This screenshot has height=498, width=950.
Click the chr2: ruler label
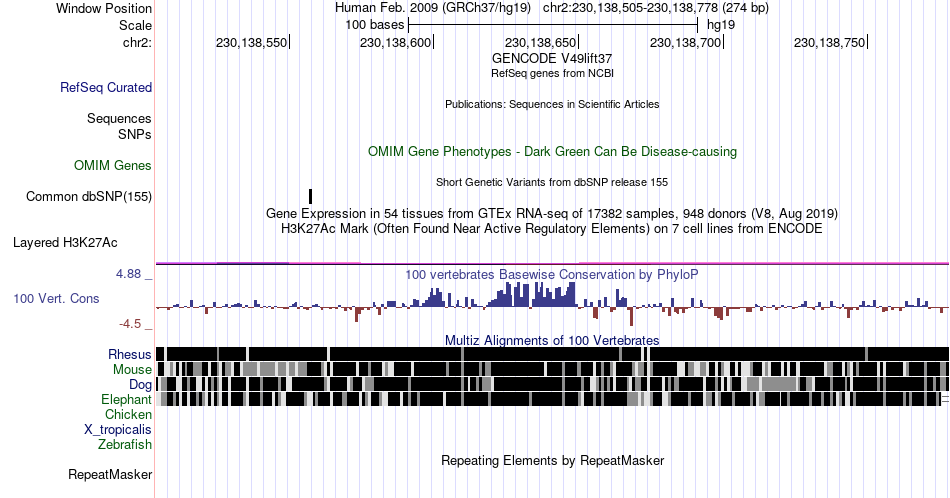click(137, 42)
